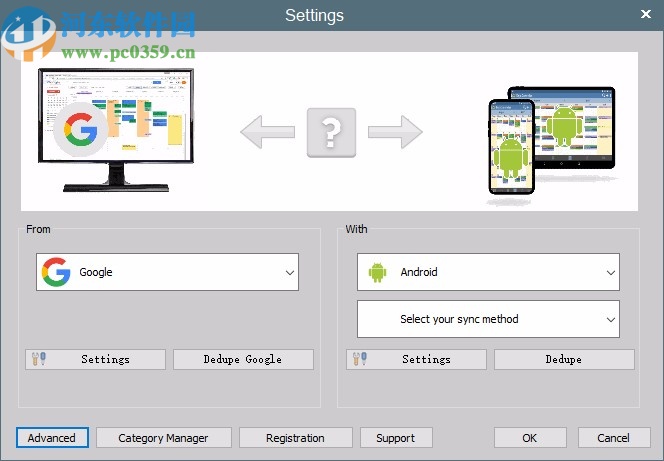Screen dimensions: 664x461
Task: Open the Support dialog
Action: pyautogui.click(x=396, y=438)
